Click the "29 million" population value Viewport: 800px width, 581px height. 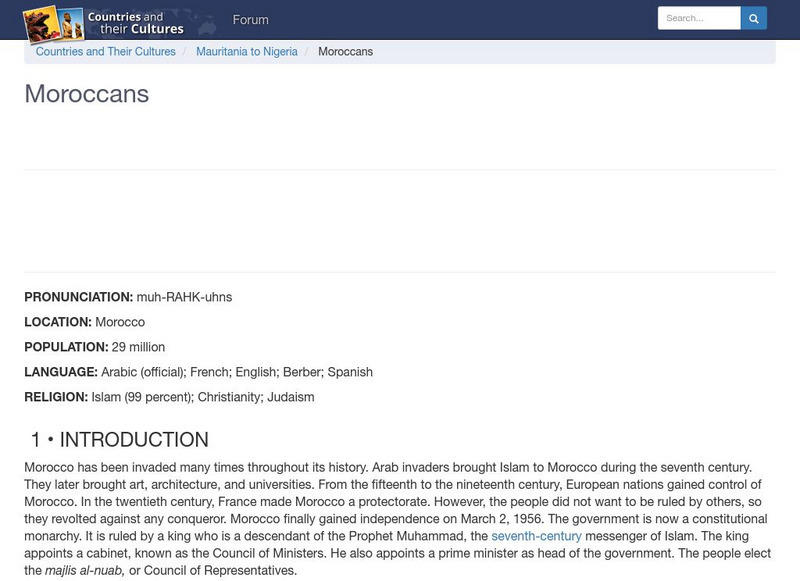(x=138, y=347)
